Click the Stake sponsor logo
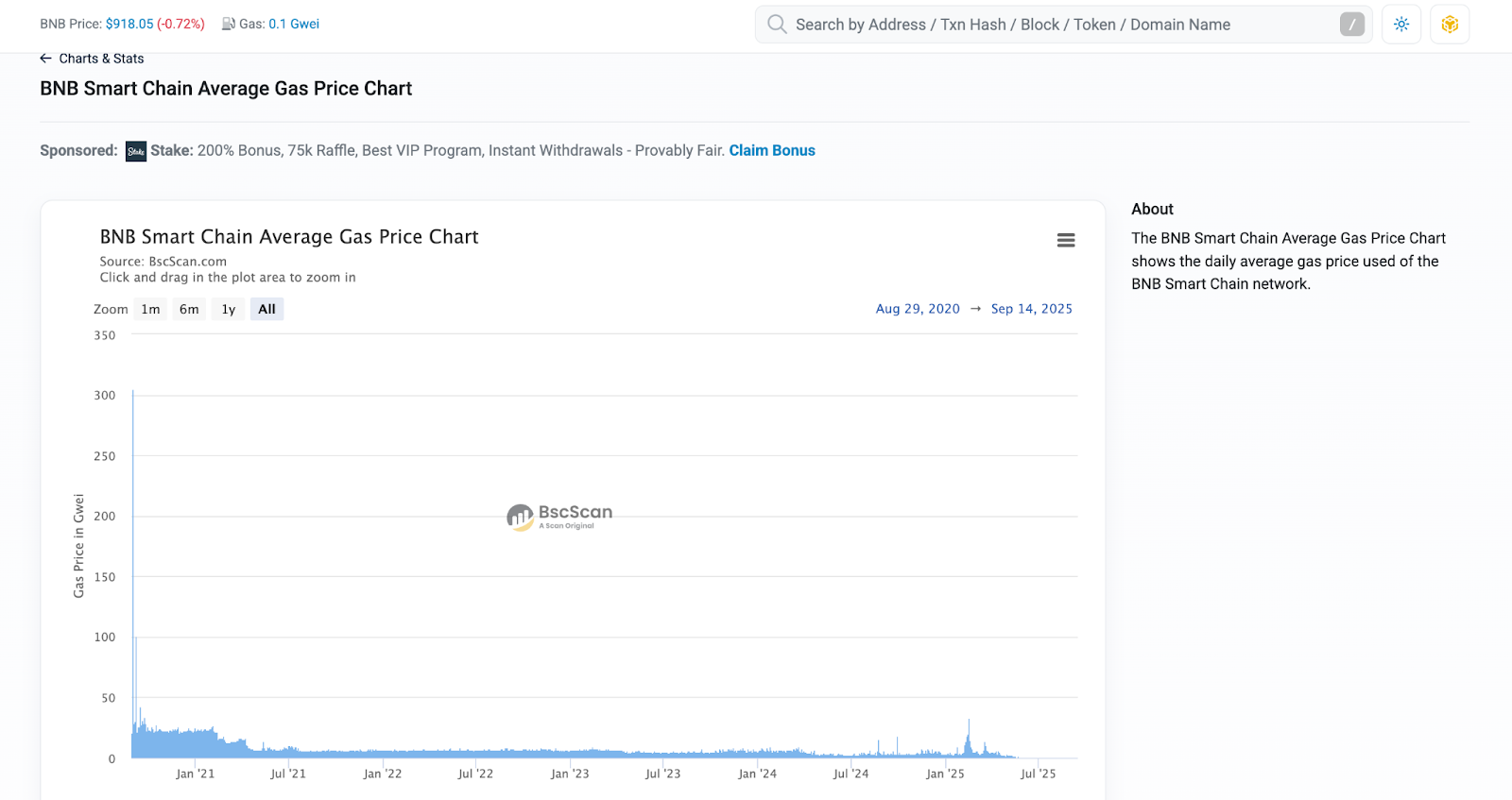The width and height of the screenshot is (1512, 800). coord(136,151)
